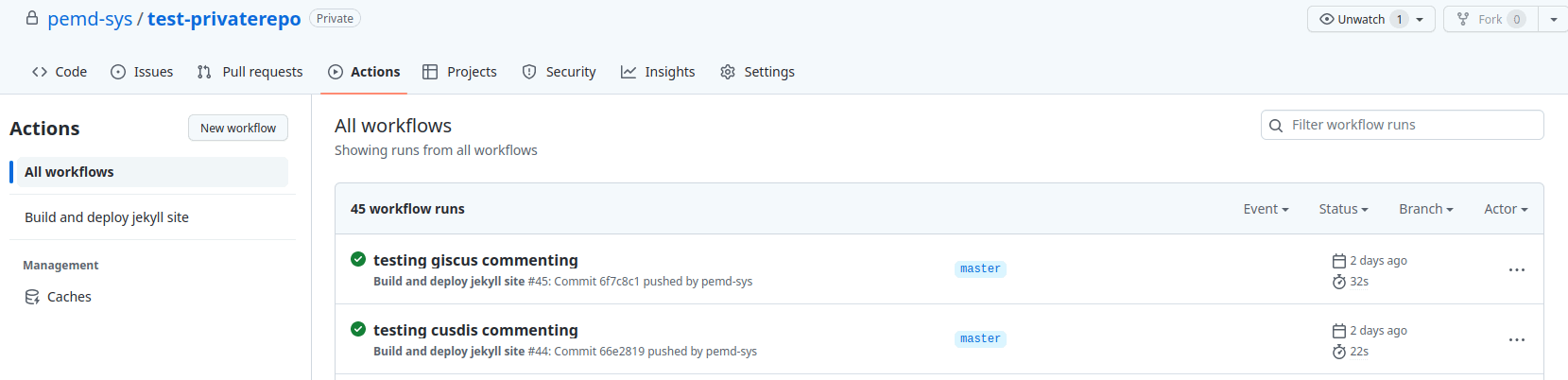Click the lock icon beside pemd-sys
Screen dimensions: 1568x380
pyautogui.click(x=32, y=18)
